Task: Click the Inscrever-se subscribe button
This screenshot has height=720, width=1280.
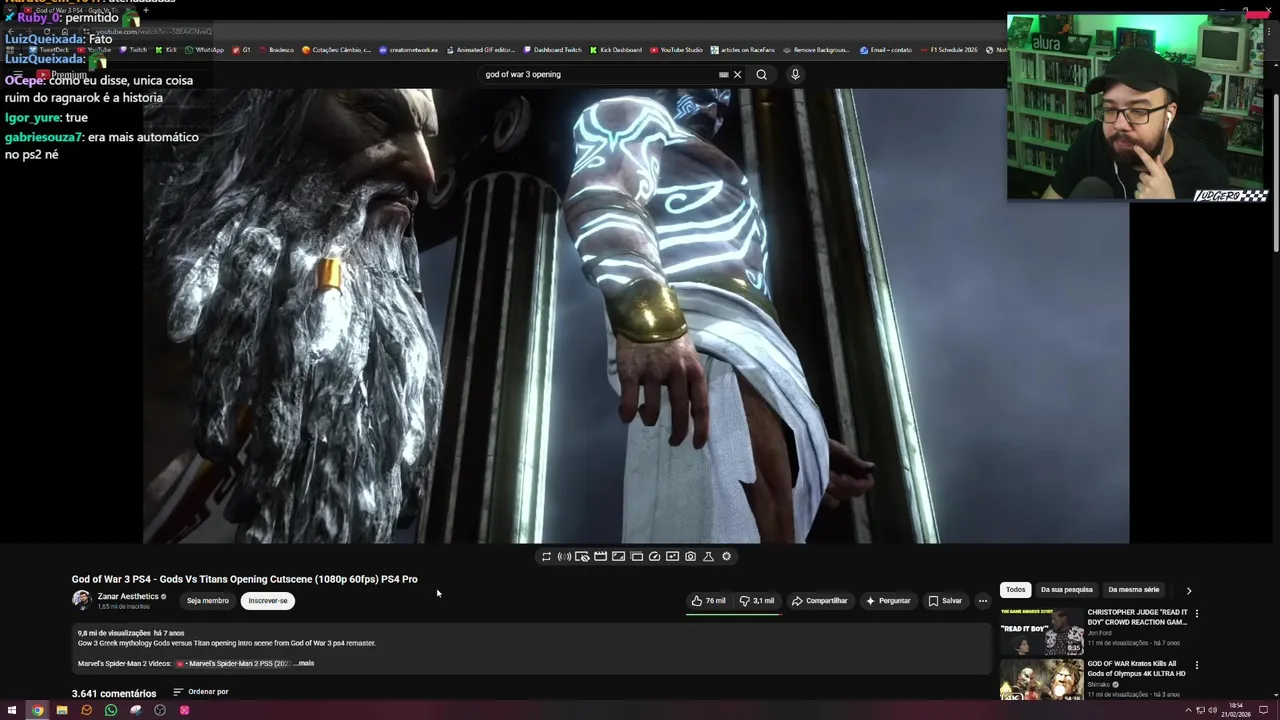Action: tap(268, 601)
